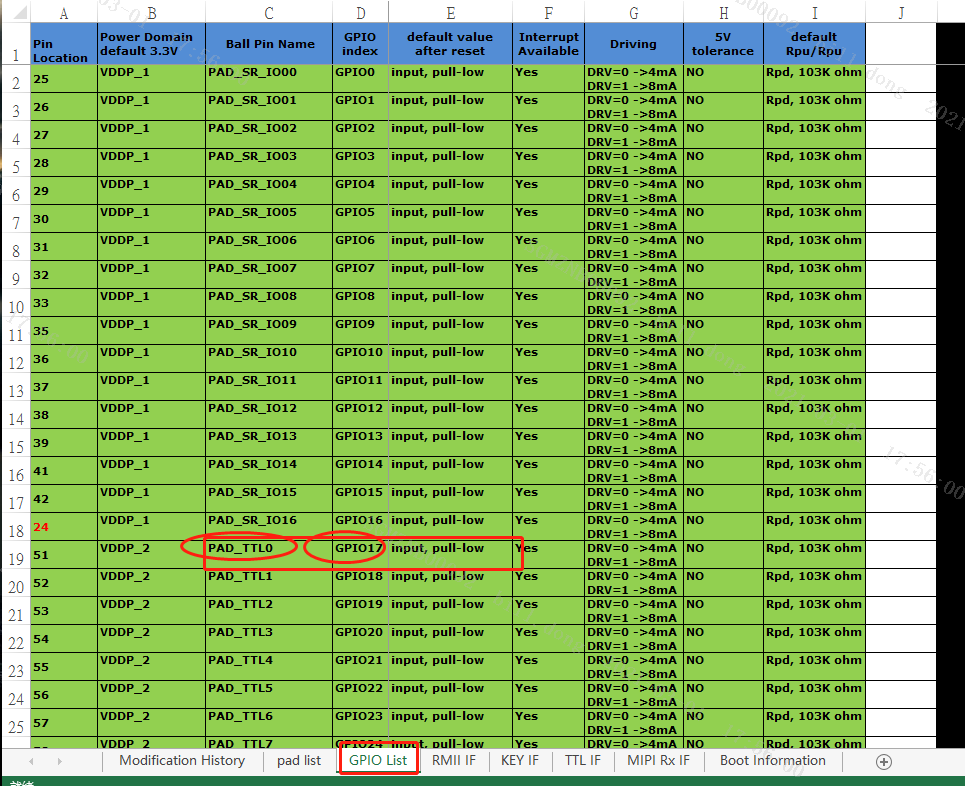Image resolution: width=965 pixels, height=786 pixels.
Task: Select row 18 by its row number
Action: tap(14, 527)
